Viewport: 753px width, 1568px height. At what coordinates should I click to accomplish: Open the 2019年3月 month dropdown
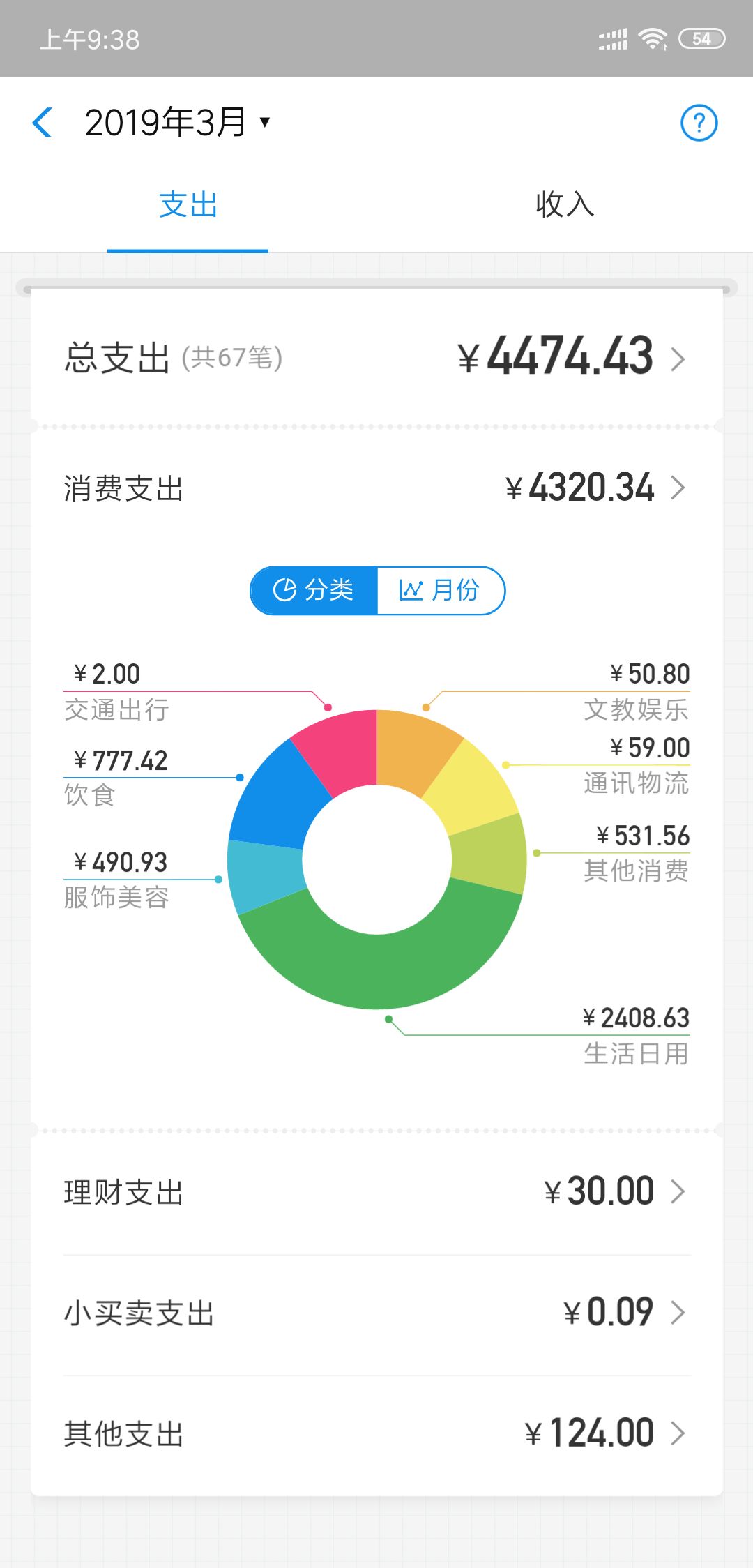(x=177, y=123)
